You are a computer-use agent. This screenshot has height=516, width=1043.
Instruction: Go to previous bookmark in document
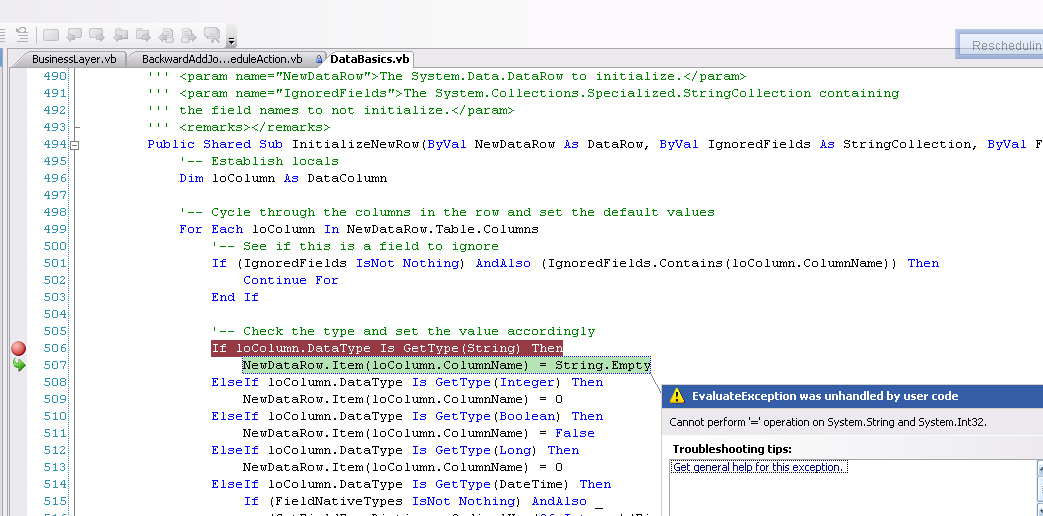pos(166,35)
